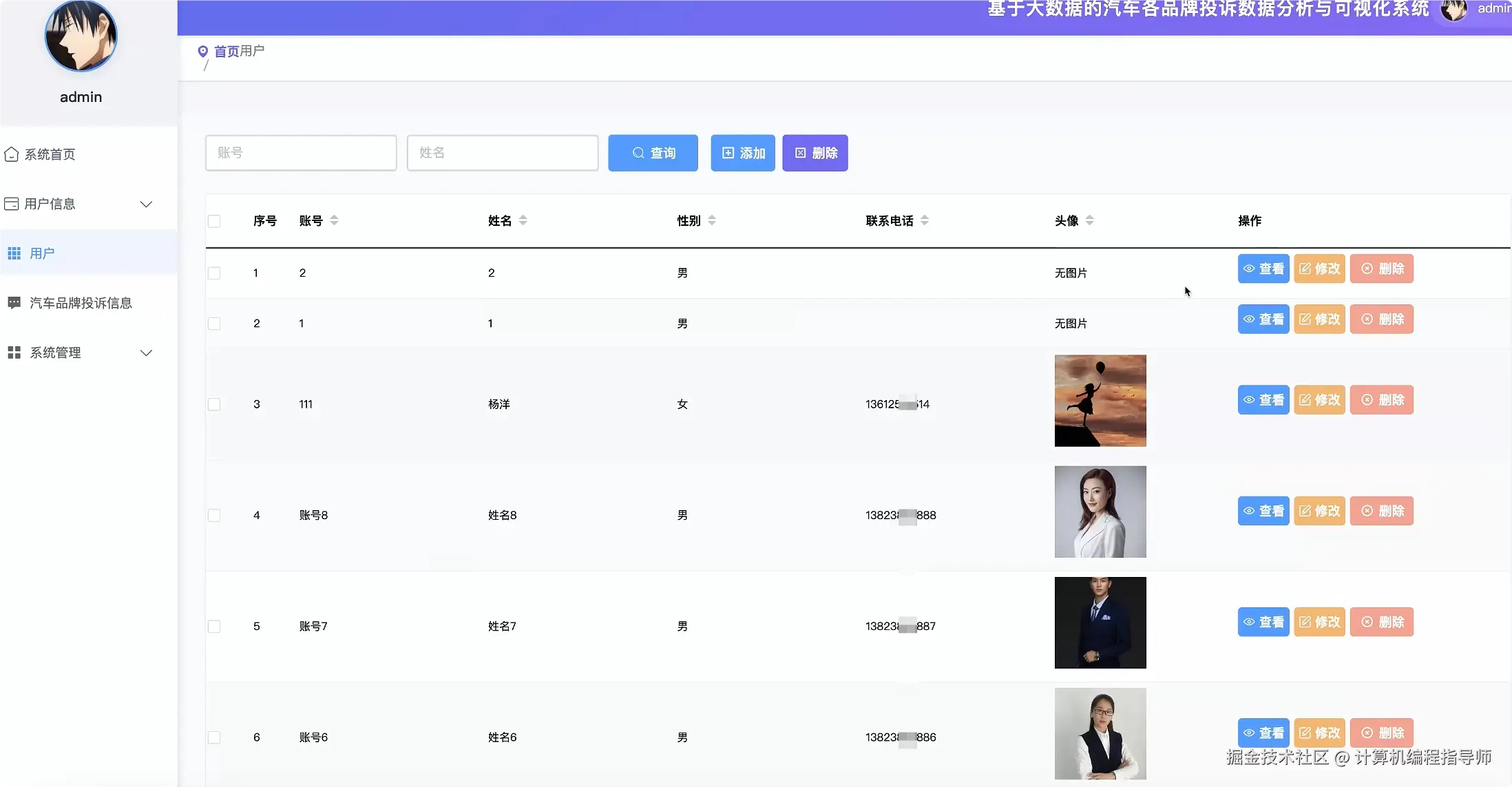The height and width of the screenshot is (787, 1512).
Task: Click the location pin icon in breadcrumb
Action: (202, 51)
